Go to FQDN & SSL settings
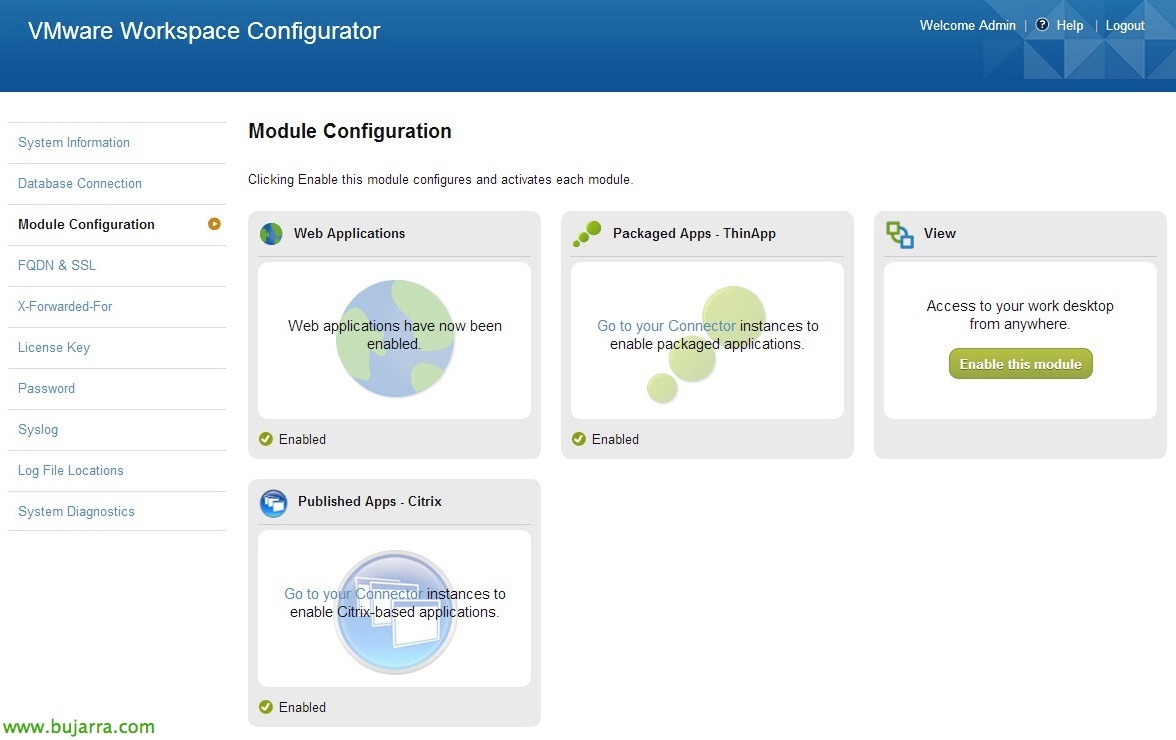Image resolution: width=1176 pixels, height=740 pixels. pos(57,265)
